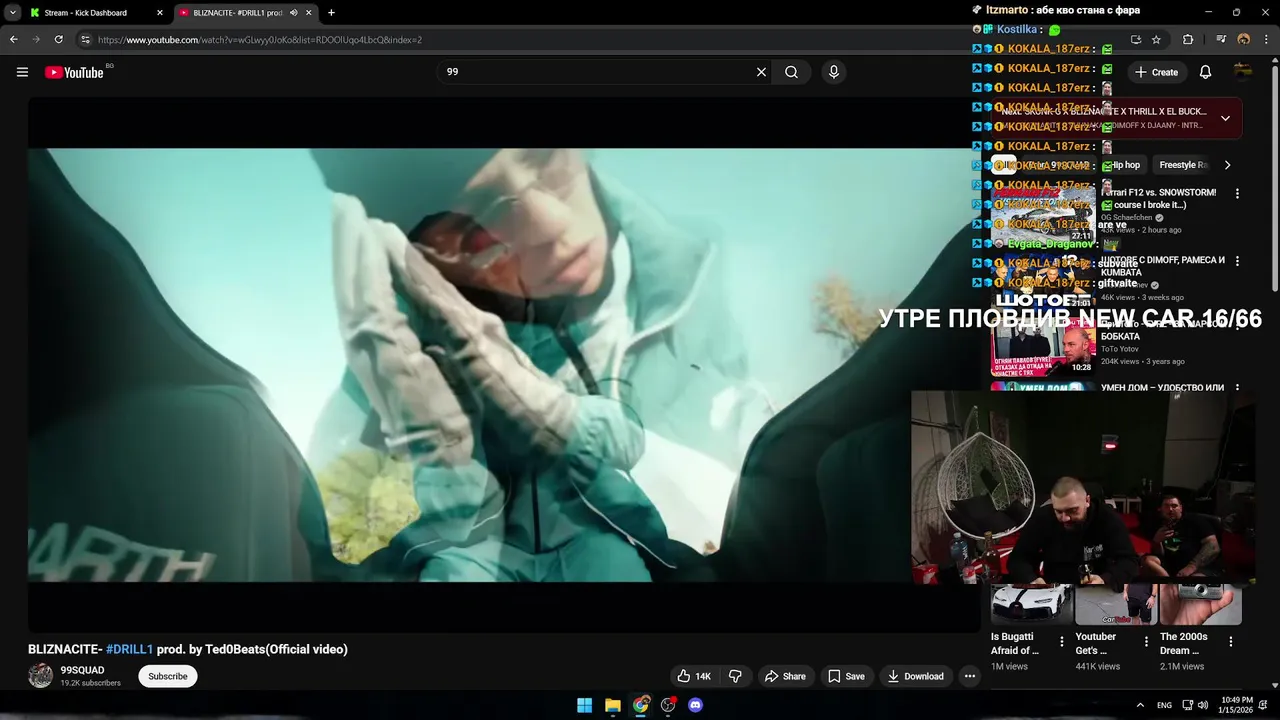
Task: Run search with the magnifier button
Action: [x=791, y=72]
